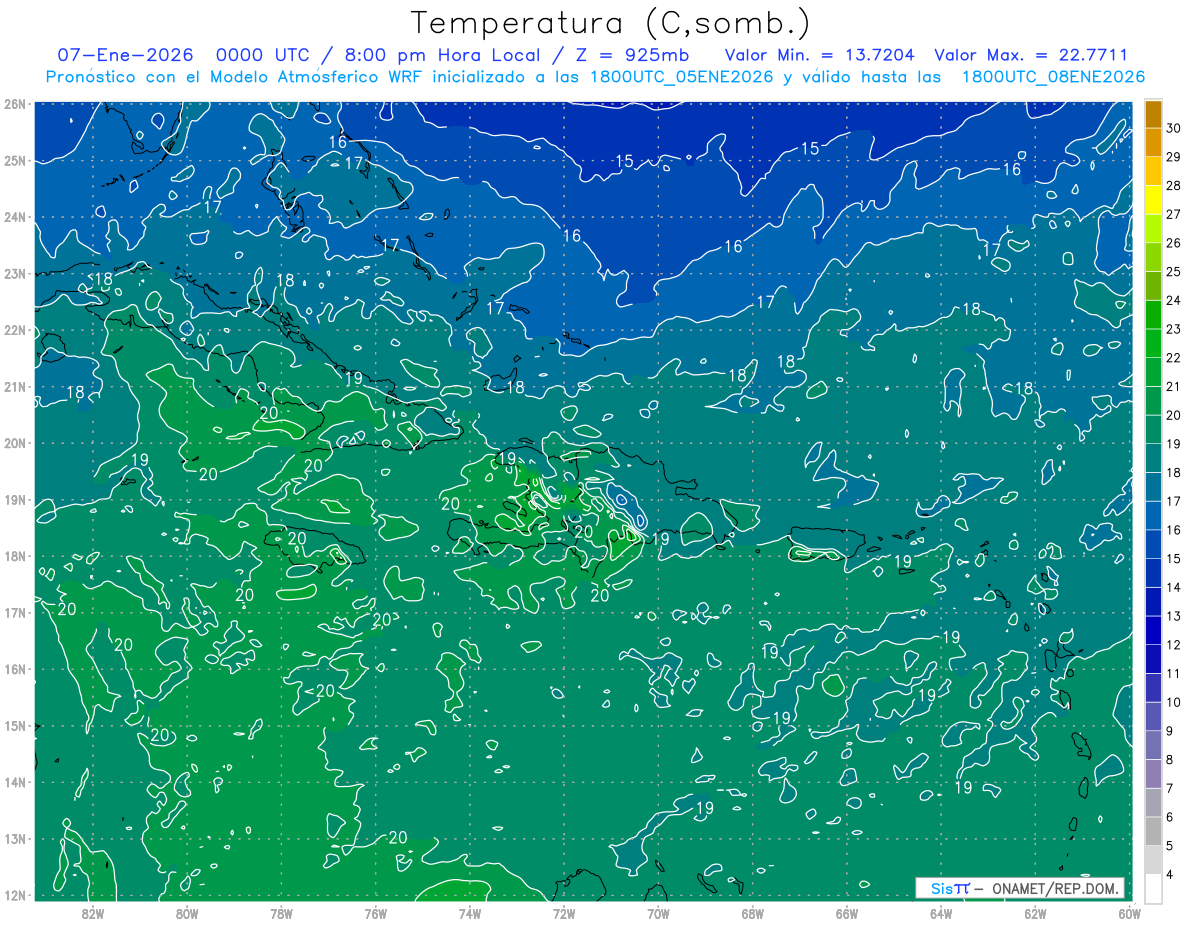
Task: Click the '18N' latitude axis label
Action: click(x=14, y=556)
